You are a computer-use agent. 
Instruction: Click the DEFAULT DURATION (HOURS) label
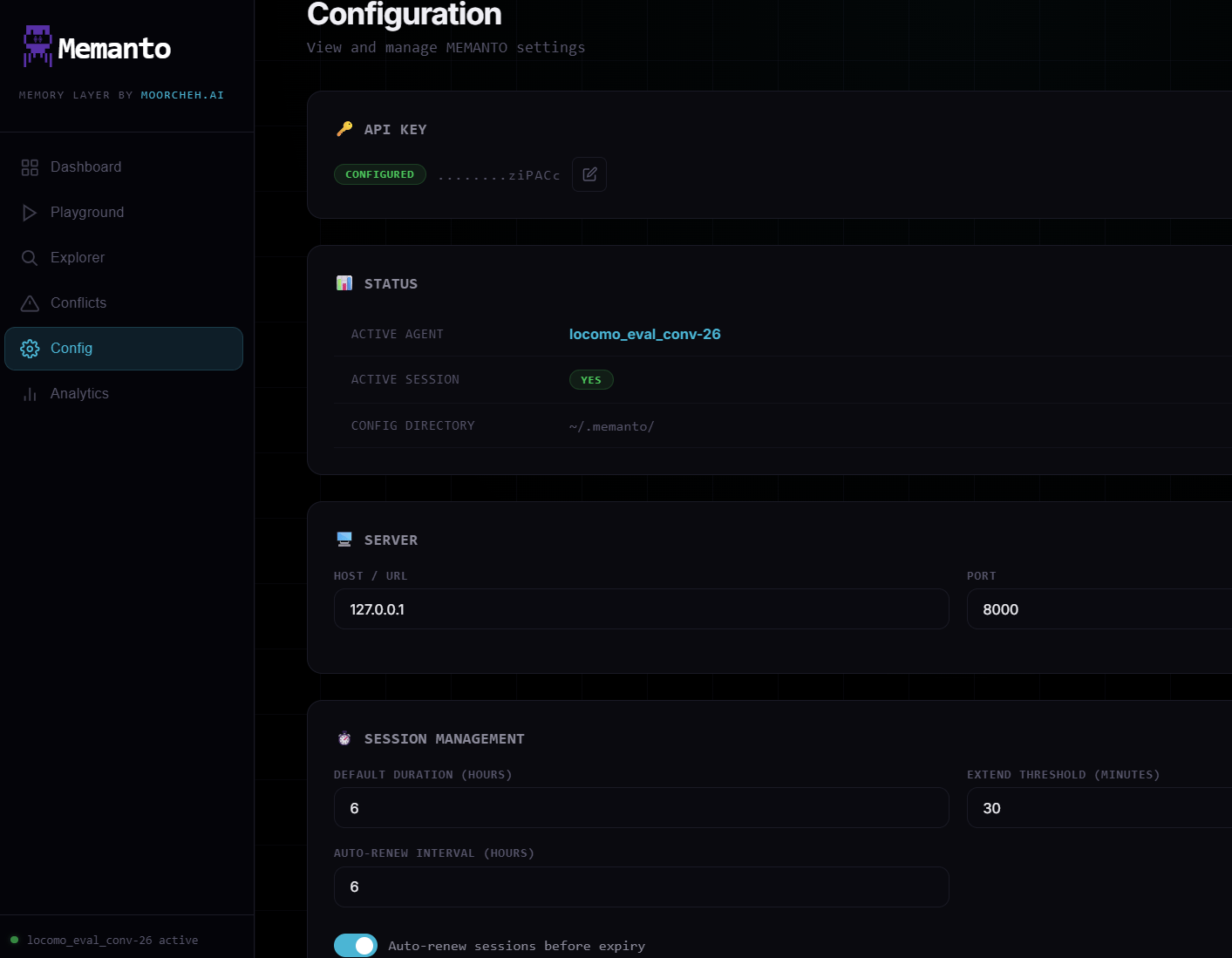pyautogui.click(x=422, y=775)
